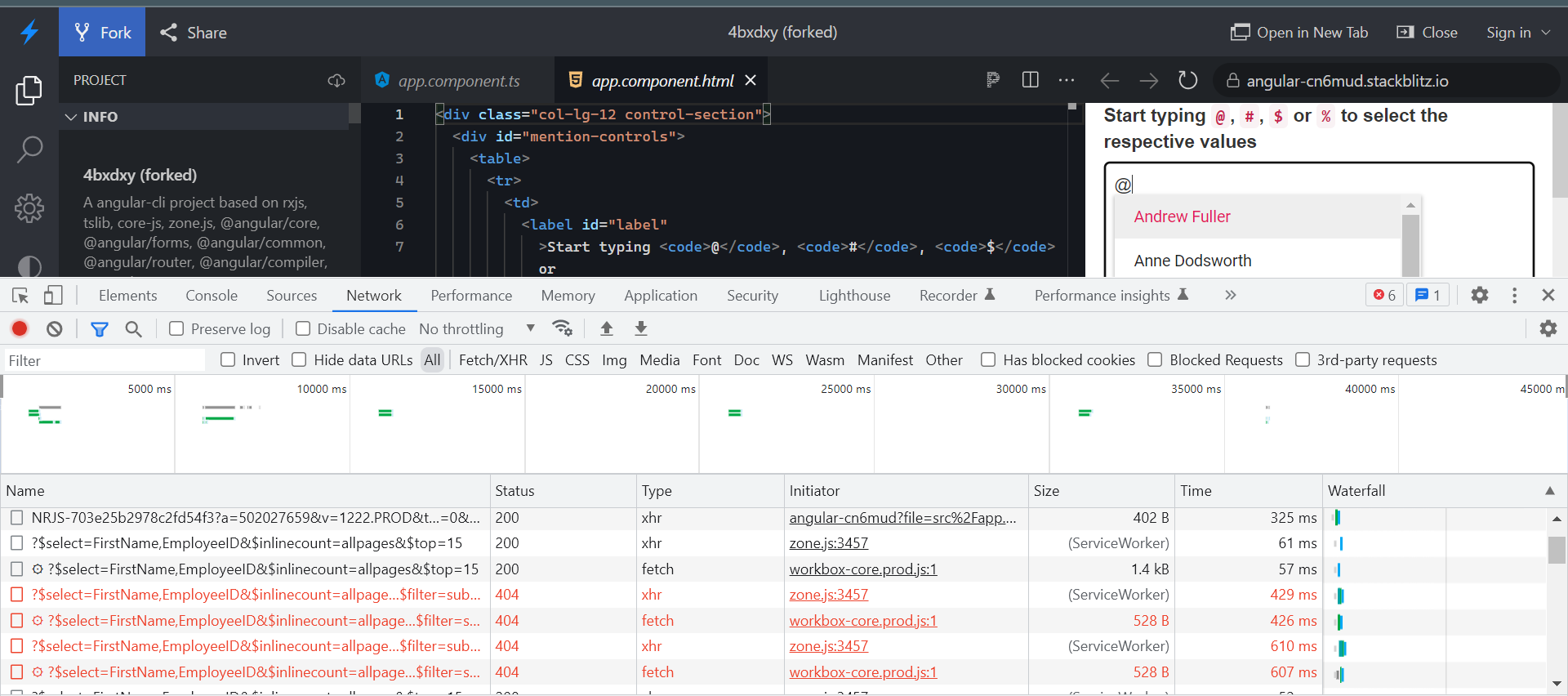This screenshot has width=1568, height=696.
Task: Filter requests by Fetch/XHR
Action: pyautogui.click(x=492, y=359)
